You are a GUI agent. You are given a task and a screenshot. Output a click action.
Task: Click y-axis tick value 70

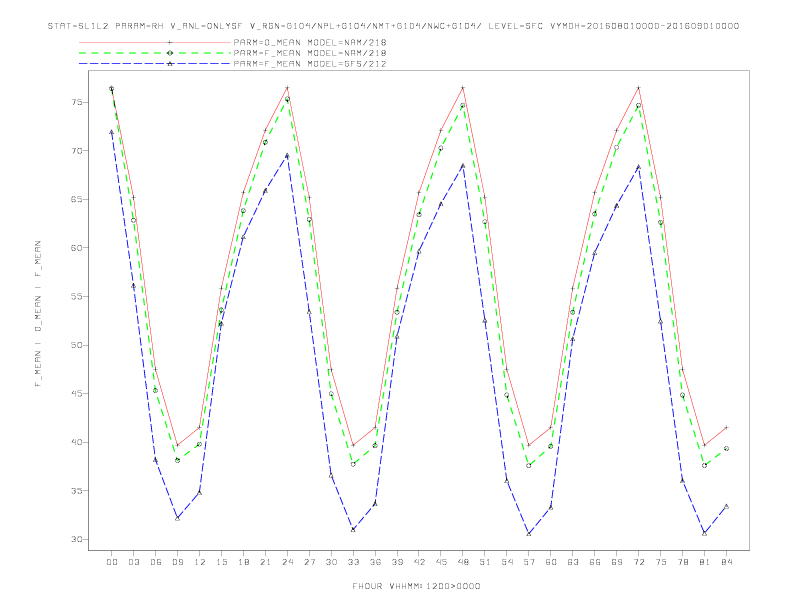pyautogui.click(x=77, y=150)
